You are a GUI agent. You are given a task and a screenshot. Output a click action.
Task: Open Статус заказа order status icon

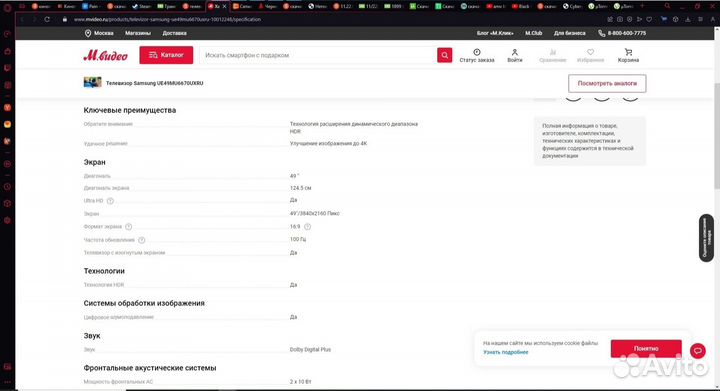(477, 56)
